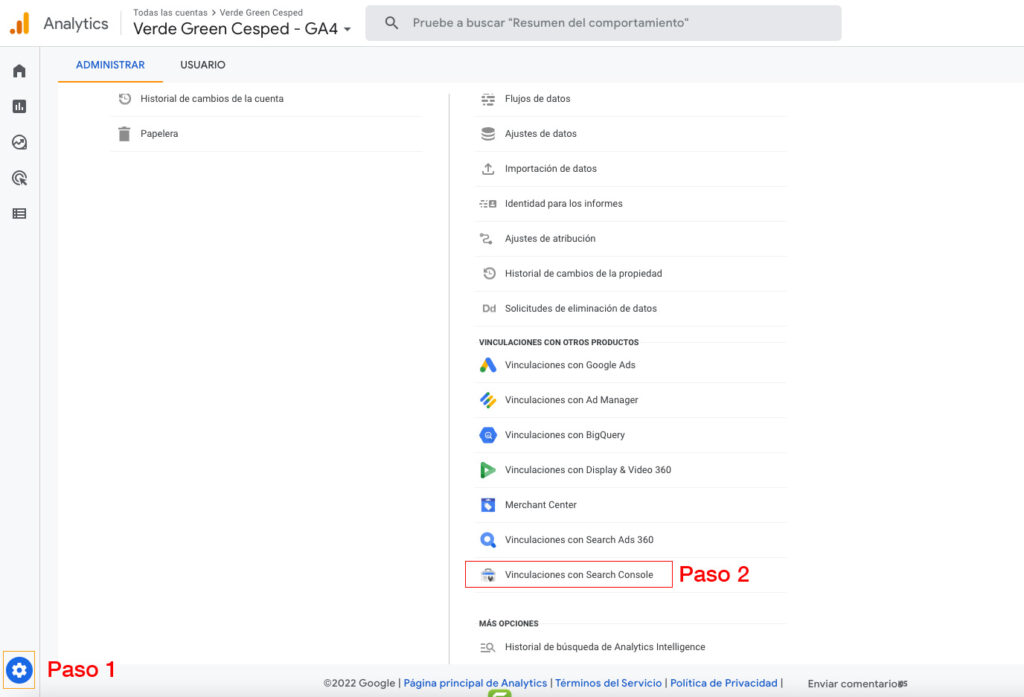This screenshot has height=697, width=1024.
Task: Open the Explore icon in sidebar
Action: tap(19, 142)
